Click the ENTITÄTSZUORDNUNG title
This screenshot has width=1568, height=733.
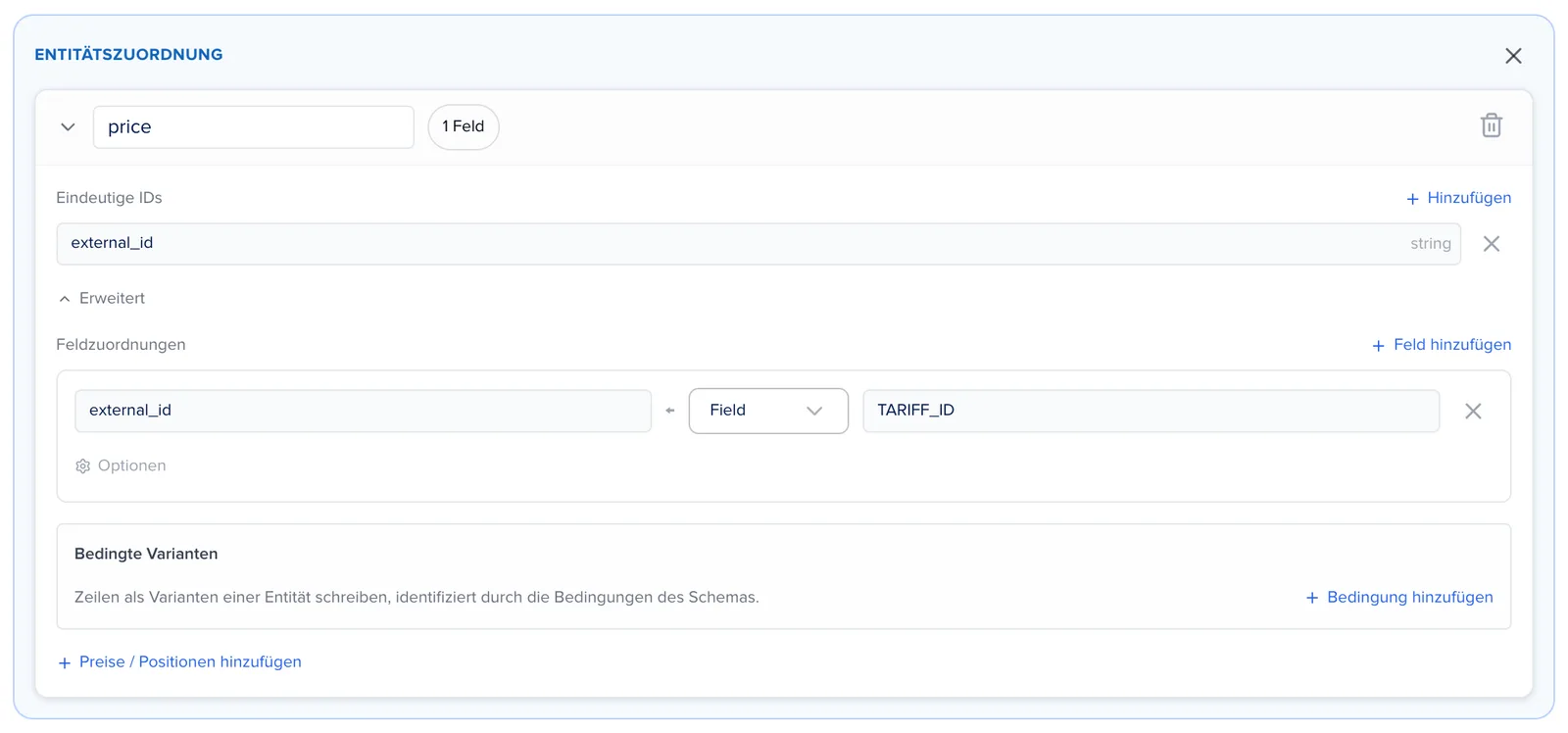click(128, 55)
